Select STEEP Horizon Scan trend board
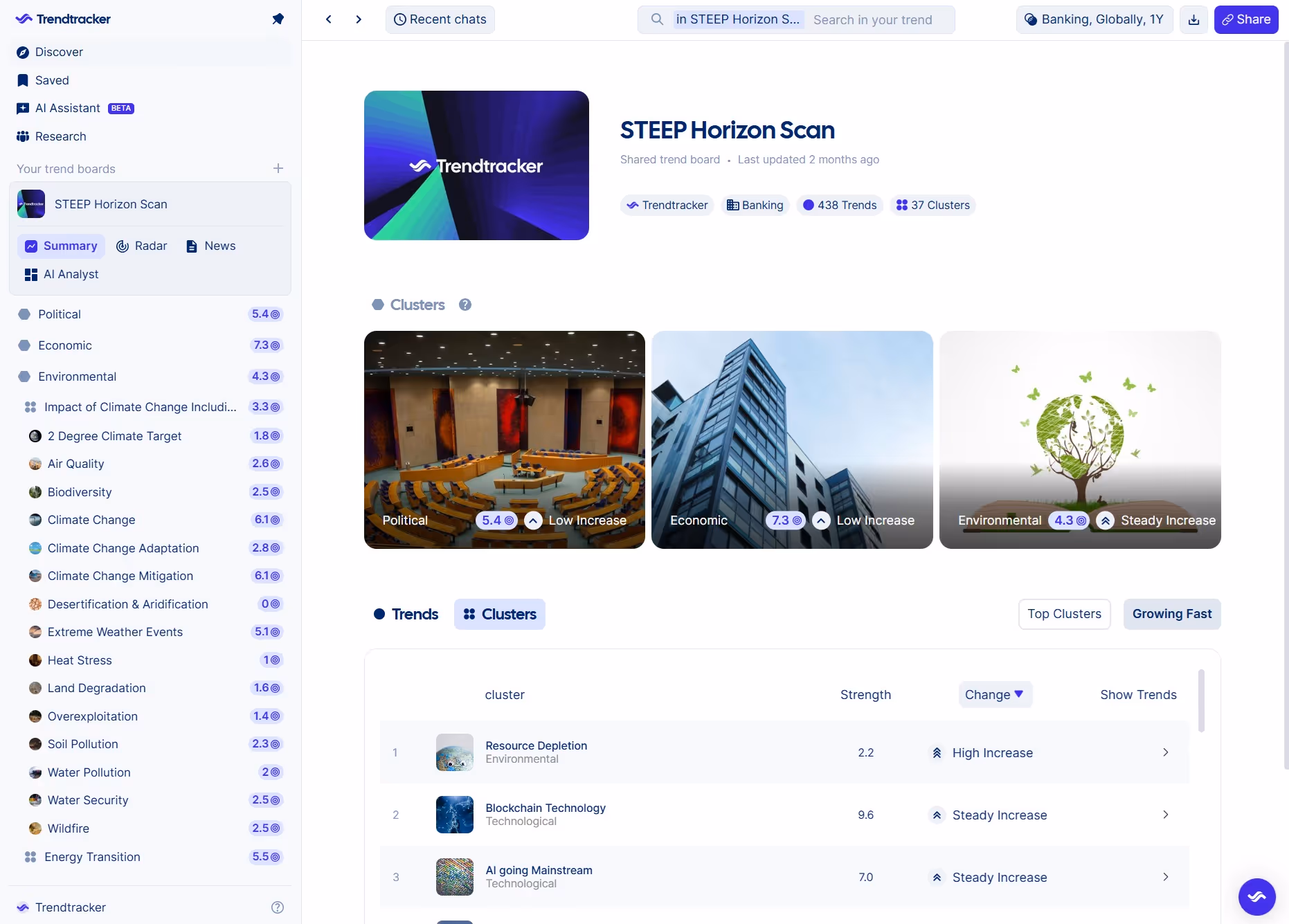 click(x=150, y=204)
